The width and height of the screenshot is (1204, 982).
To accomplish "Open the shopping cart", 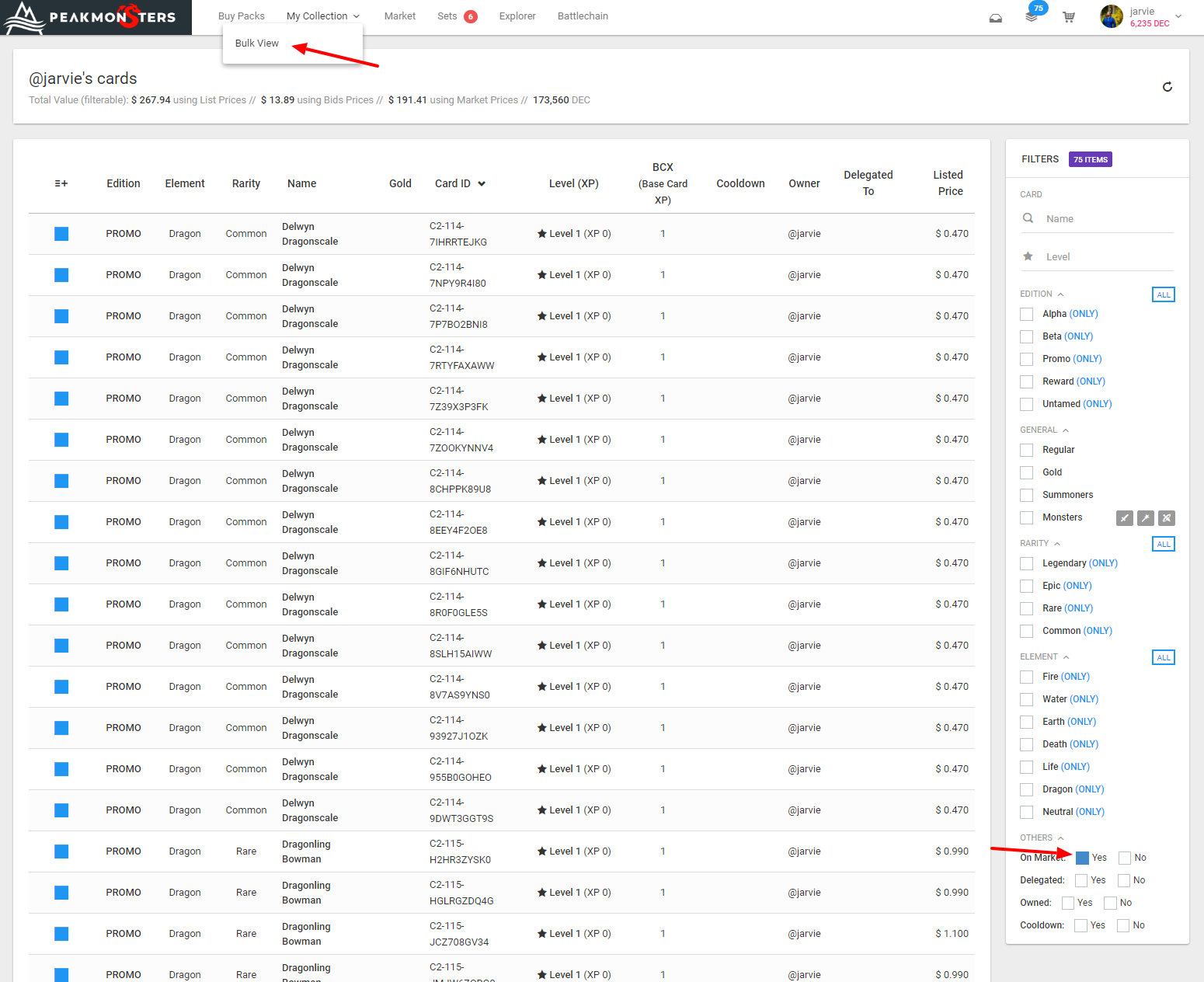I will click(1069, 17).
